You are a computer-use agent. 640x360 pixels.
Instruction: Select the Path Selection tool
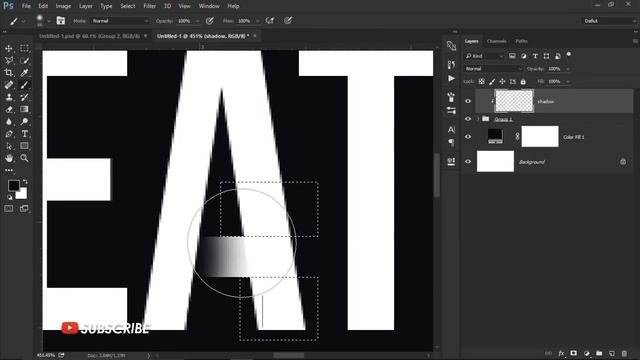pos(9,146)
